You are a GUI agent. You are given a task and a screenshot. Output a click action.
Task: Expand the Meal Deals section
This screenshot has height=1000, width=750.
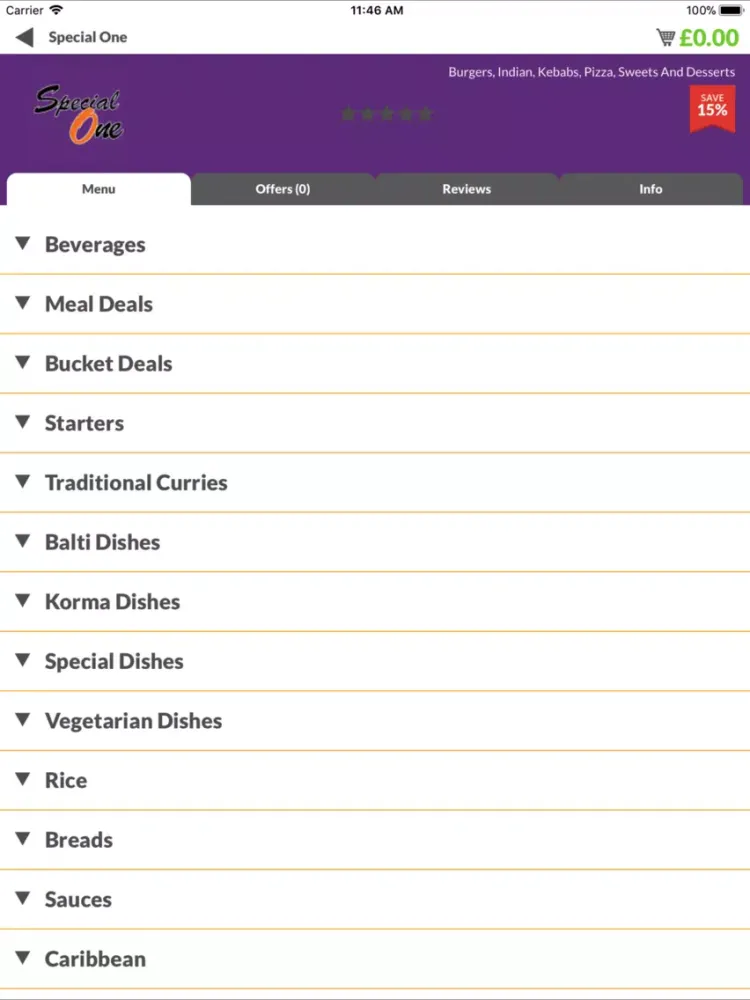pos(99,304)
